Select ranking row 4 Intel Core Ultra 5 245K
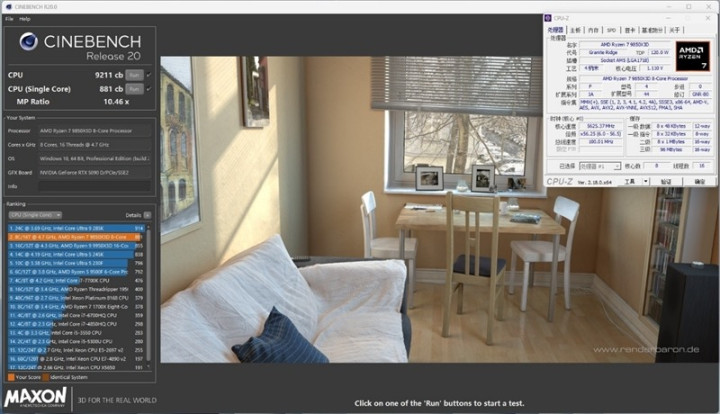 pyautogui.click(x=76, y=254)
